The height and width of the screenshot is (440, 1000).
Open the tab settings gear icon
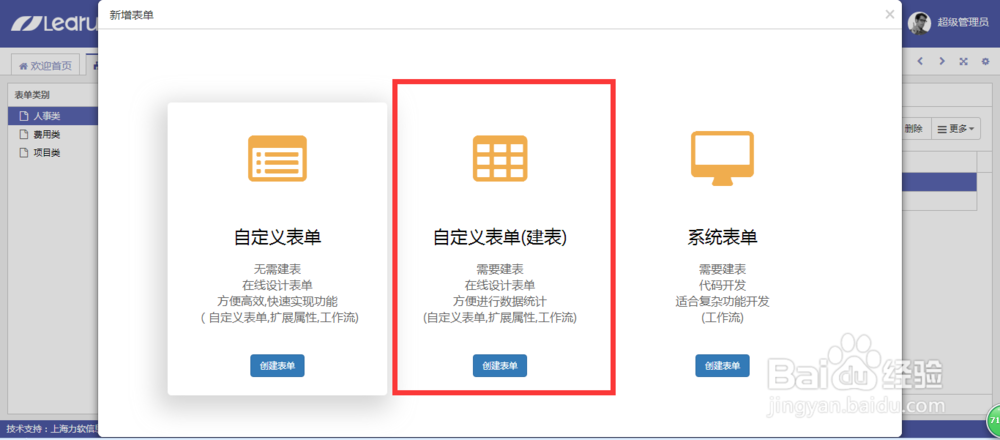click(x=985, y=61)
